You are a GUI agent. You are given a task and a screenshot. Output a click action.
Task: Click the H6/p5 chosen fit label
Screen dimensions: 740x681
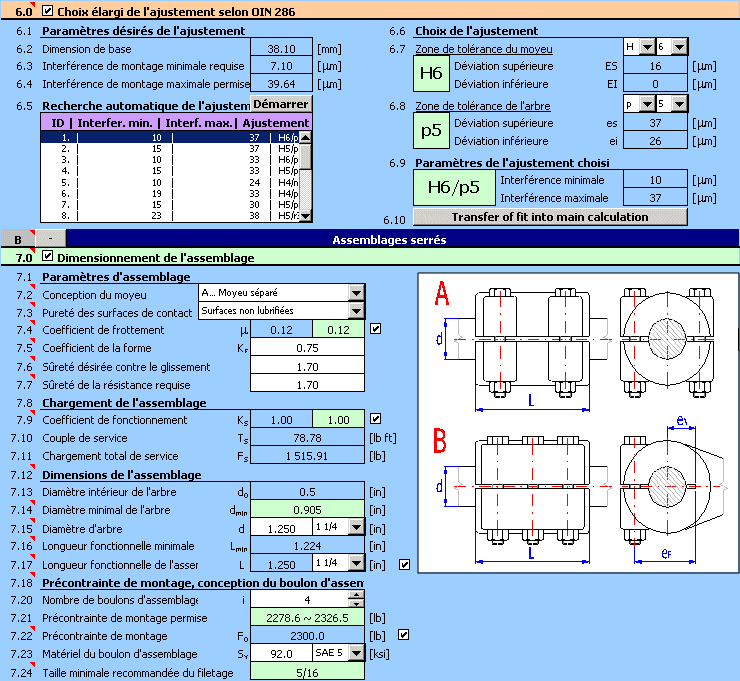tap(454, 187)
